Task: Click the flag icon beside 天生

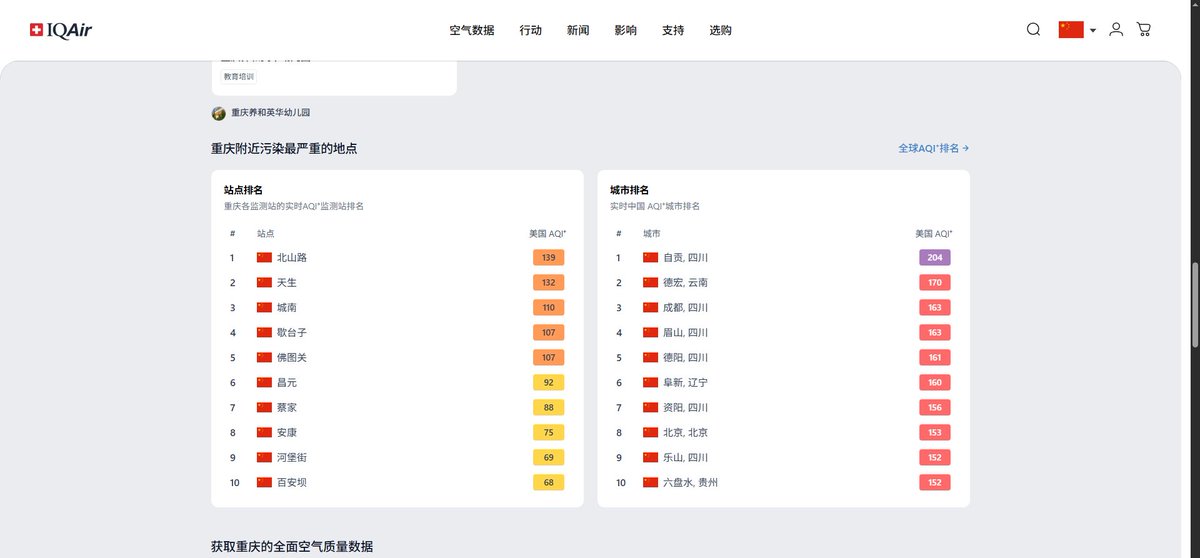Action: pos(264,282)
